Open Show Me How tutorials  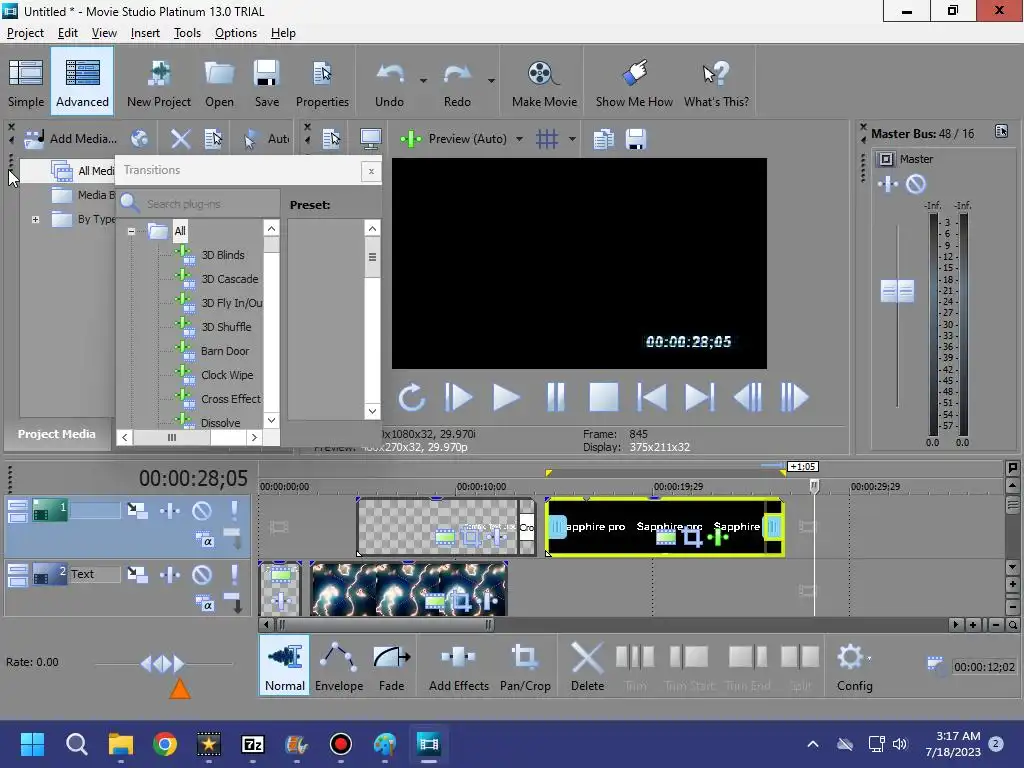pos(634,82)
